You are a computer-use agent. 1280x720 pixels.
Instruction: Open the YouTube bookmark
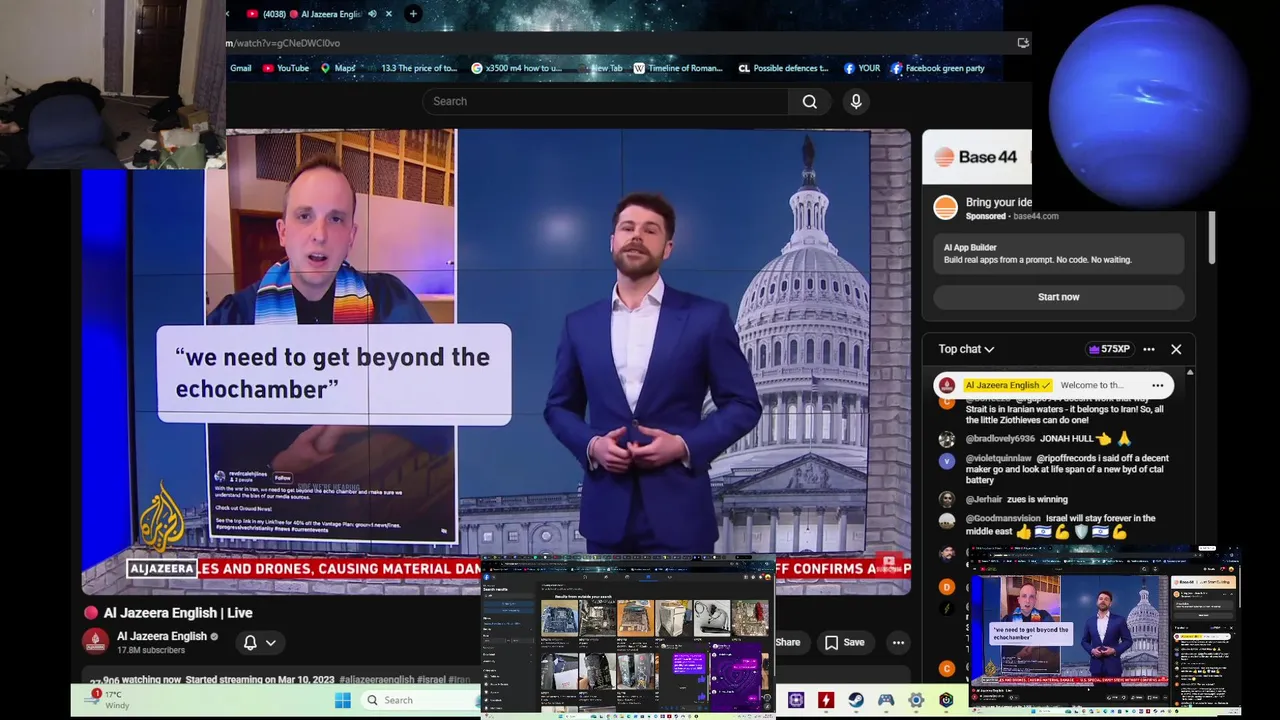click(286, 68)
